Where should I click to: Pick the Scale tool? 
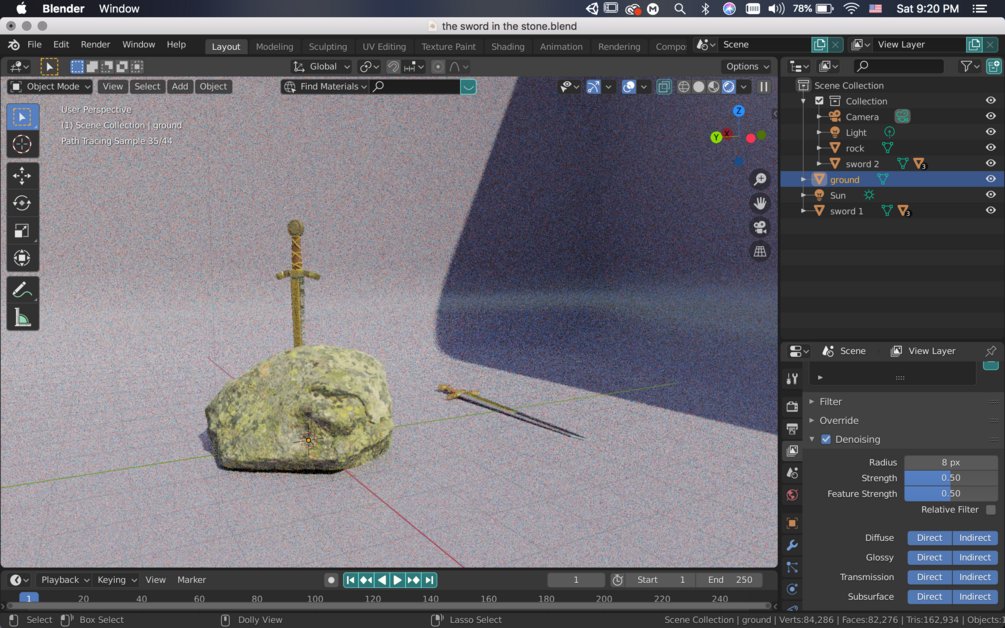click(x=22, y=231)
